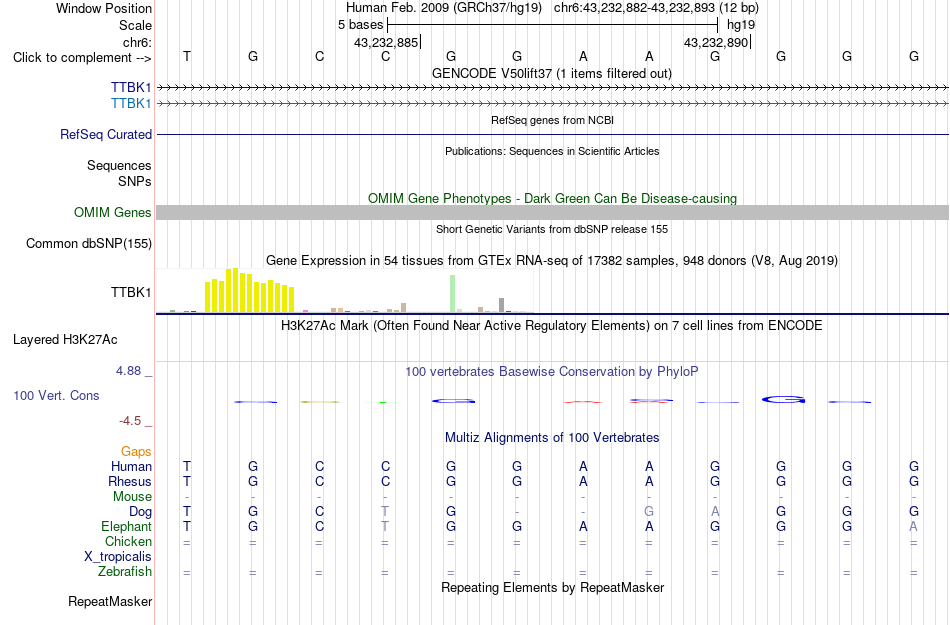Click the large blue G conservation logo
The width and height of the screenshot is (950, 625).
(783, 400)
